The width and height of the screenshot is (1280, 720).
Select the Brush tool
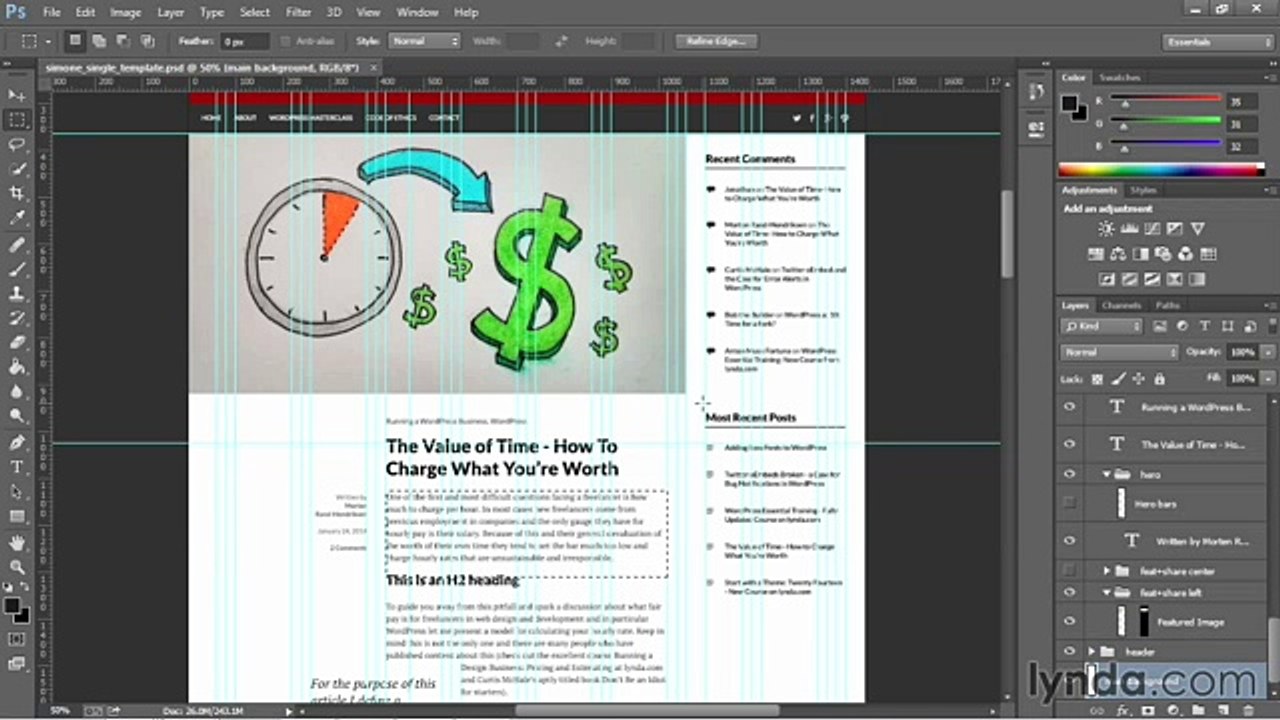[x=17, y=270]
